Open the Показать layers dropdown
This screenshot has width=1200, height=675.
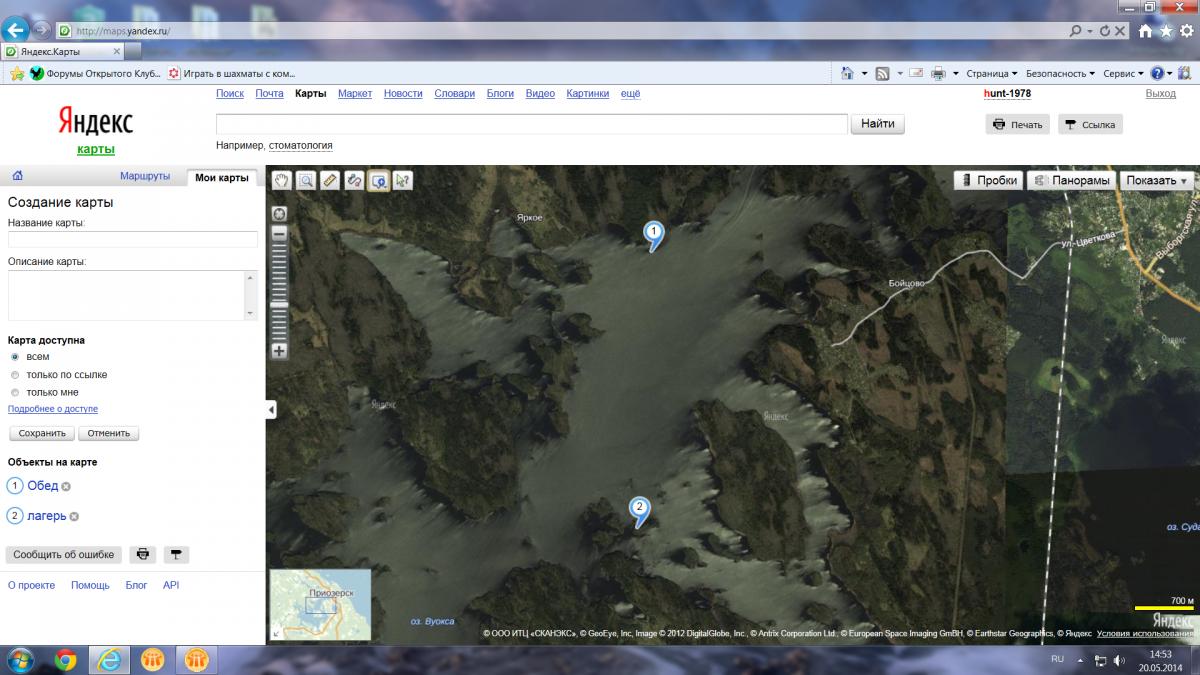(1157, 181)
